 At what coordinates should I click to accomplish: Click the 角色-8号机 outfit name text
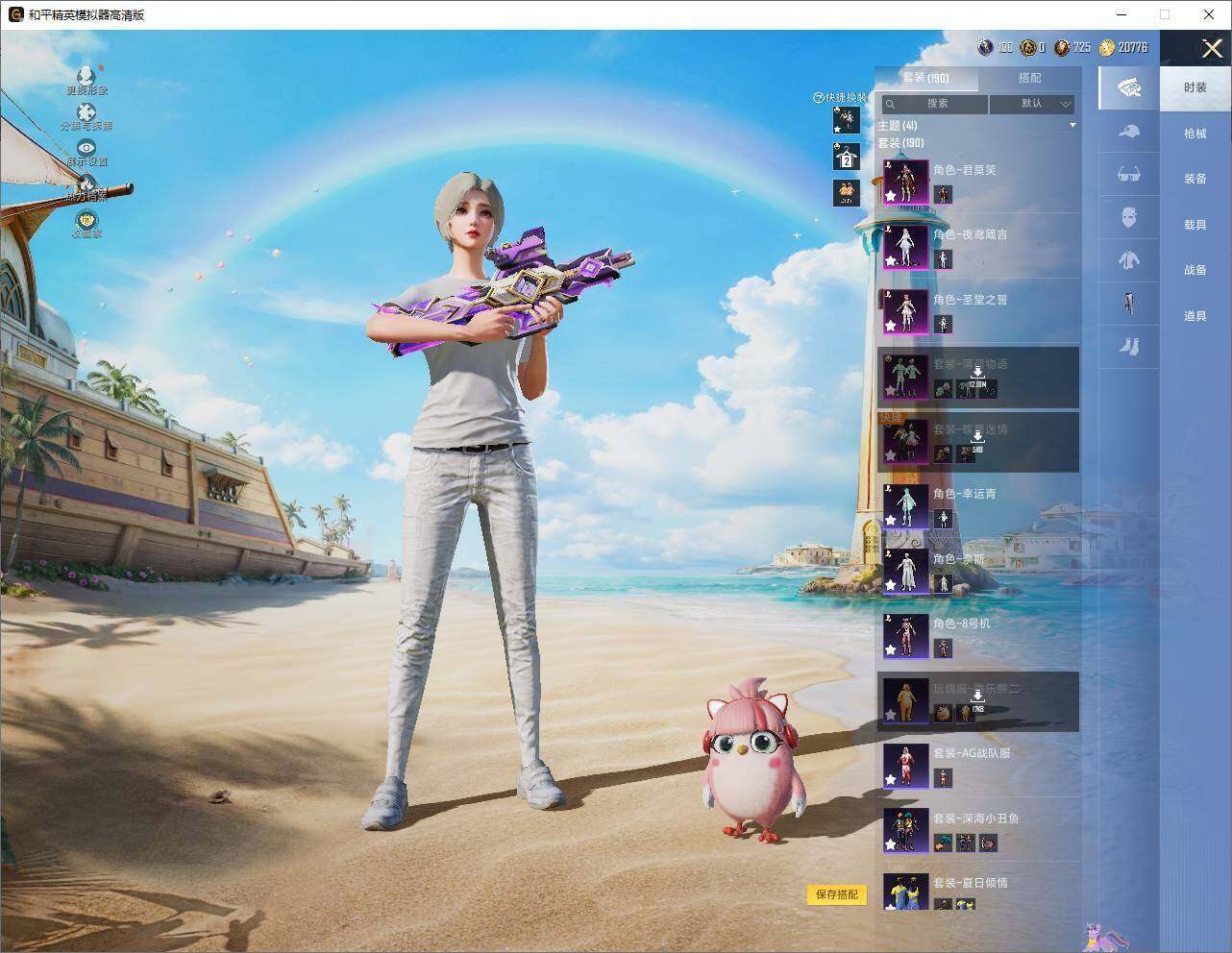(962, 623)
